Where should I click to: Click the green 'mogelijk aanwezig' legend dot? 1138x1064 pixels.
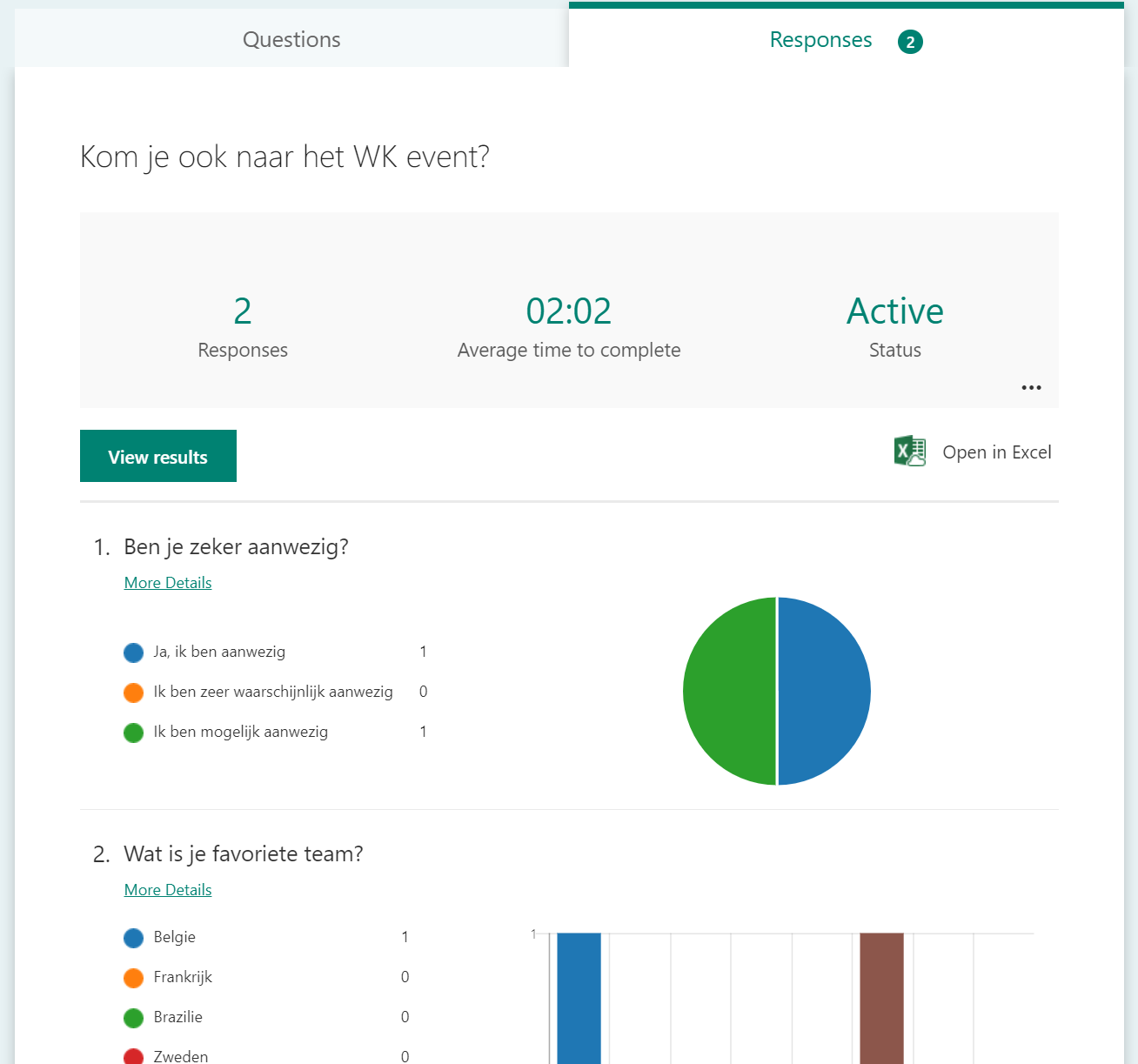coord(133,733)
